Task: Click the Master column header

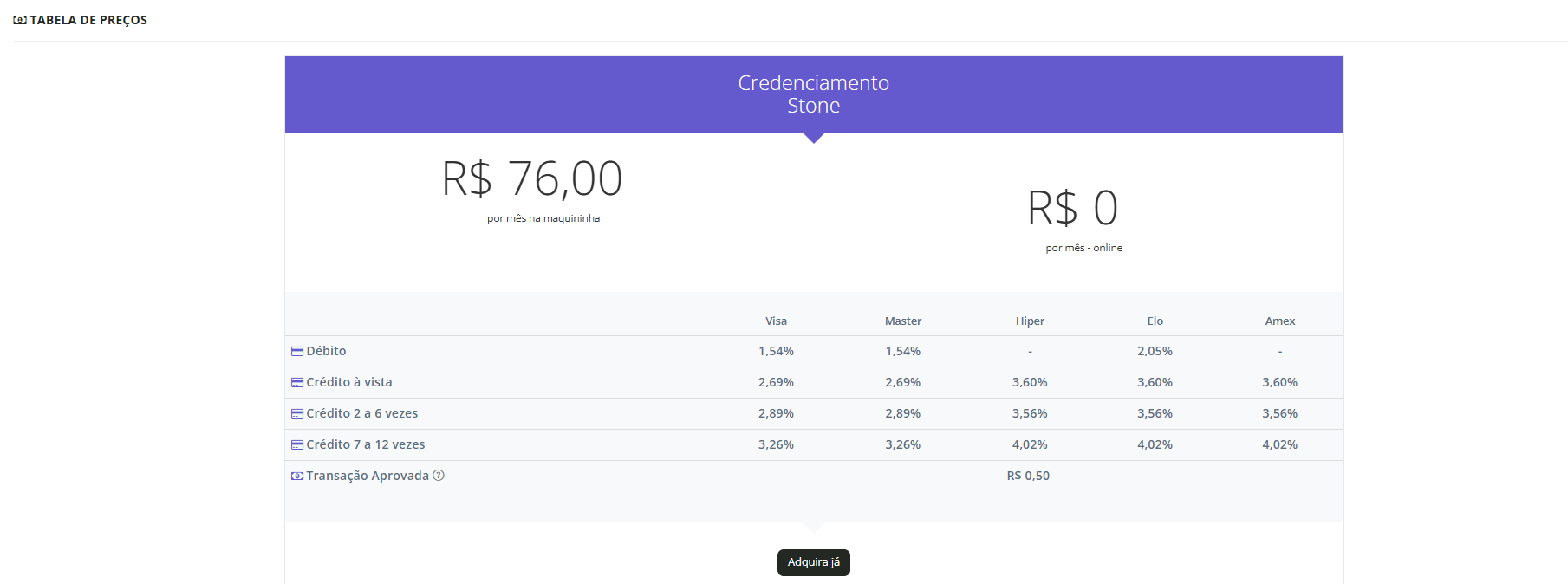Action: click(903, 321)
